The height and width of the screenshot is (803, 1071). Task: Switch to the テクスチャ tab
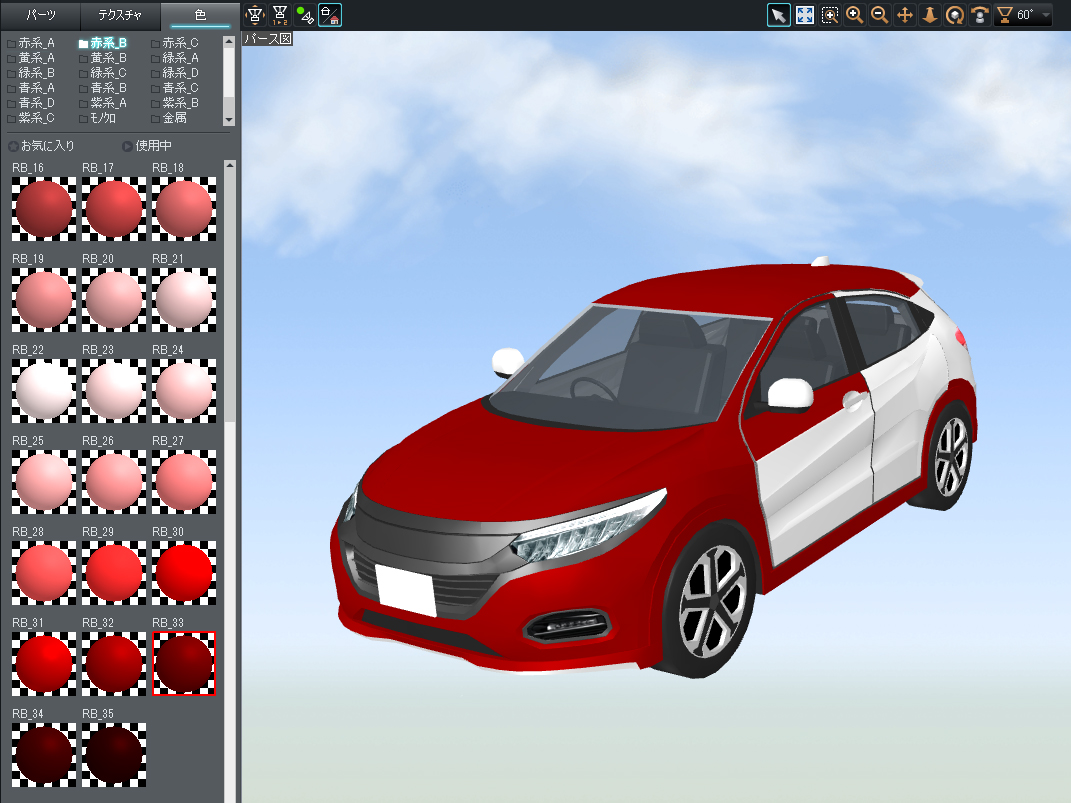pyautogui.click(x=120, y=15)
